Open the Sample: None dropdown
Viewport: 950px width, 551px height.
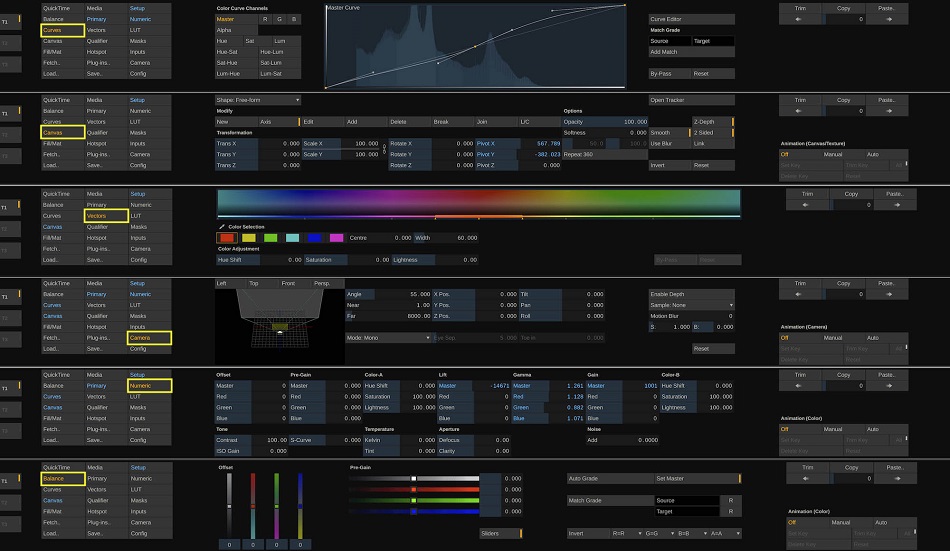pyautogui.click(x=691, y=305)
